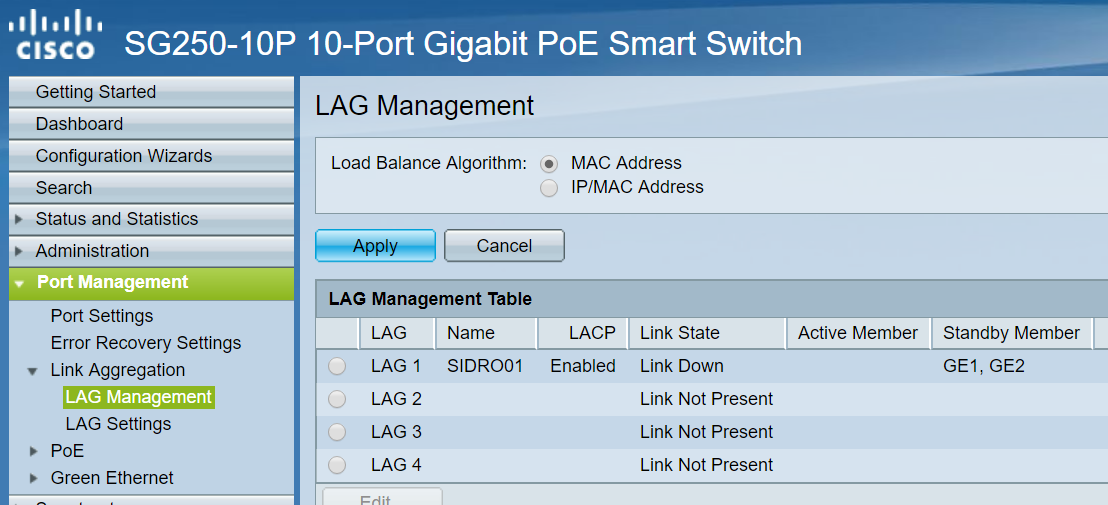Click the LAG 1 label cell
1108x505 pixels.
[396, 366]
